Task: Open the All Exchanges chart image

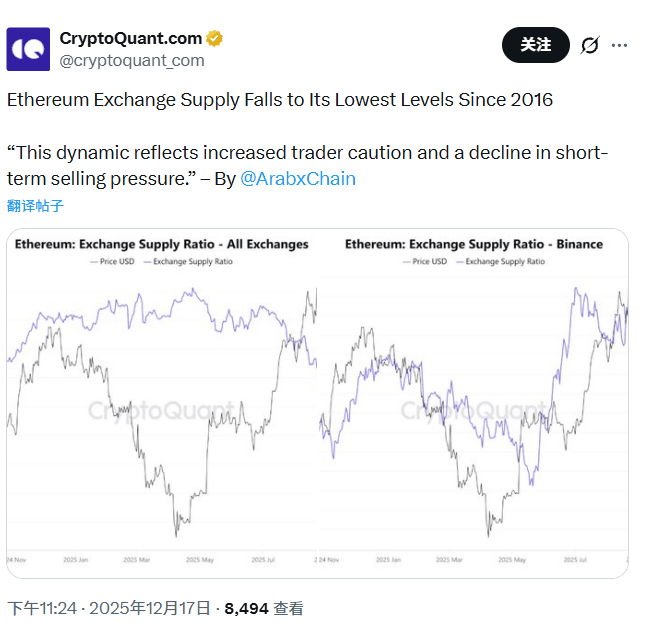Action: [x=162, y=400]
